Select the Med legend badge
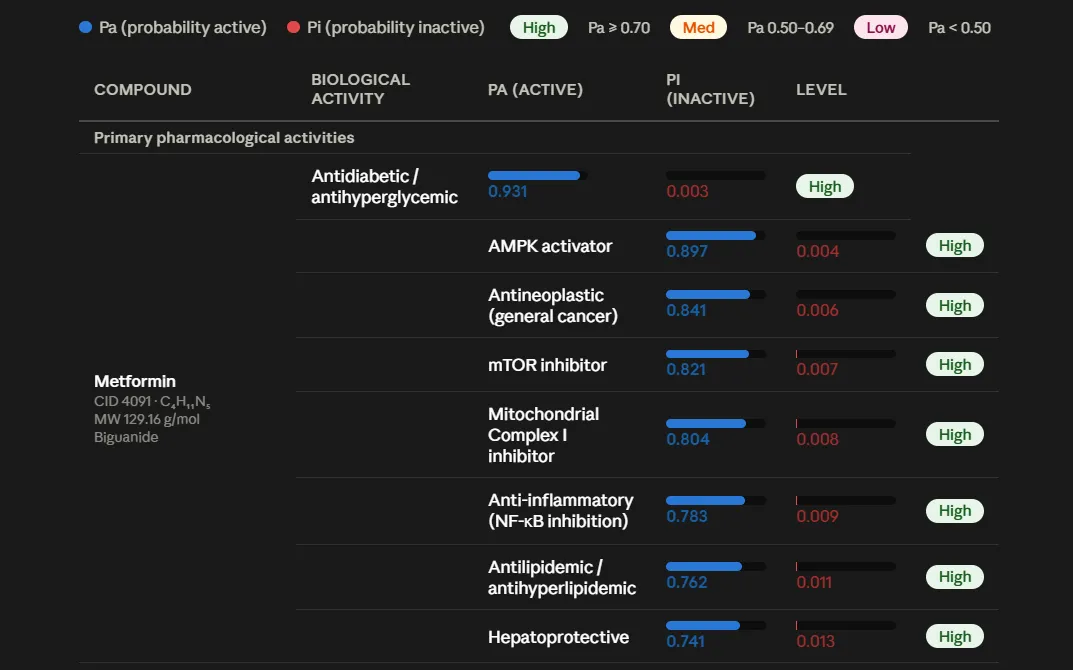 pos(698,27)
